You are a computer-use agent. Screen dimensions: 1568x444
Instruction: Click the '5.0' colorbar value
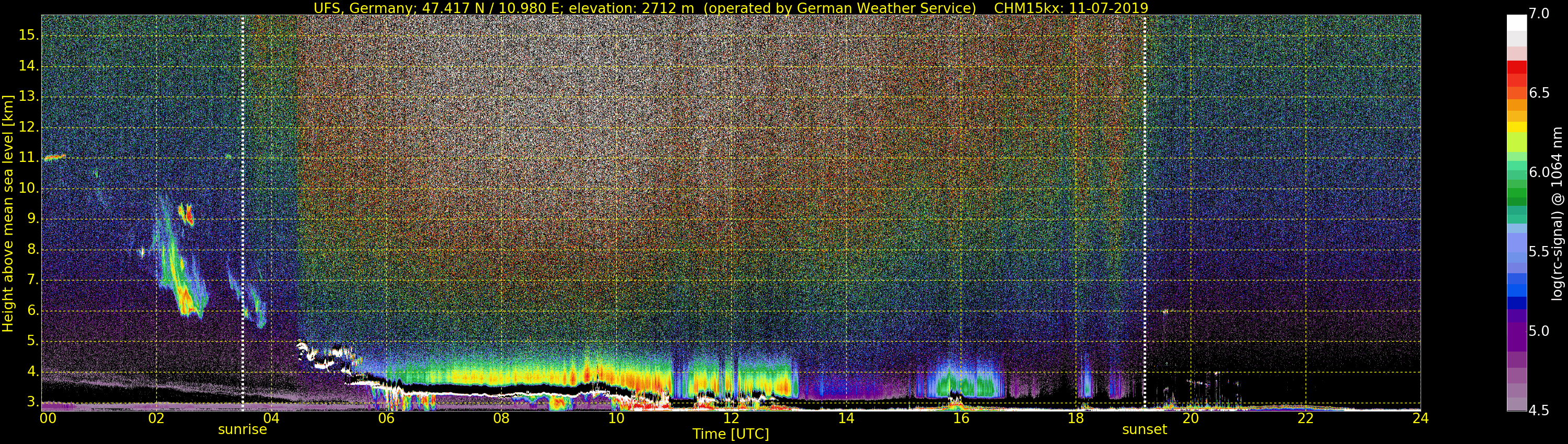click(x=1539, y=331)
